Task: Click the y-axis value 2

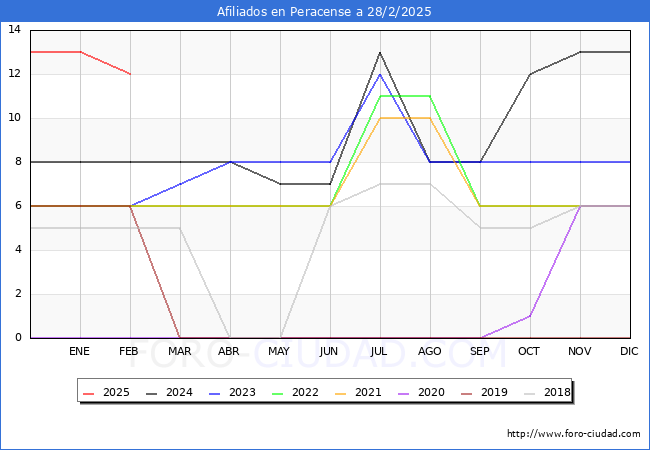Action: point(18,294)
